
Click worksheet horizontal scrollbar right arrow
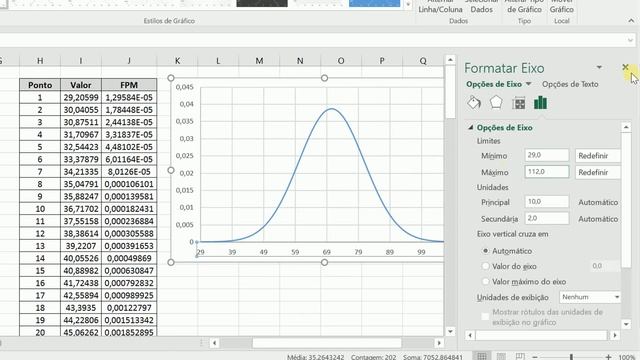(439, 343)
